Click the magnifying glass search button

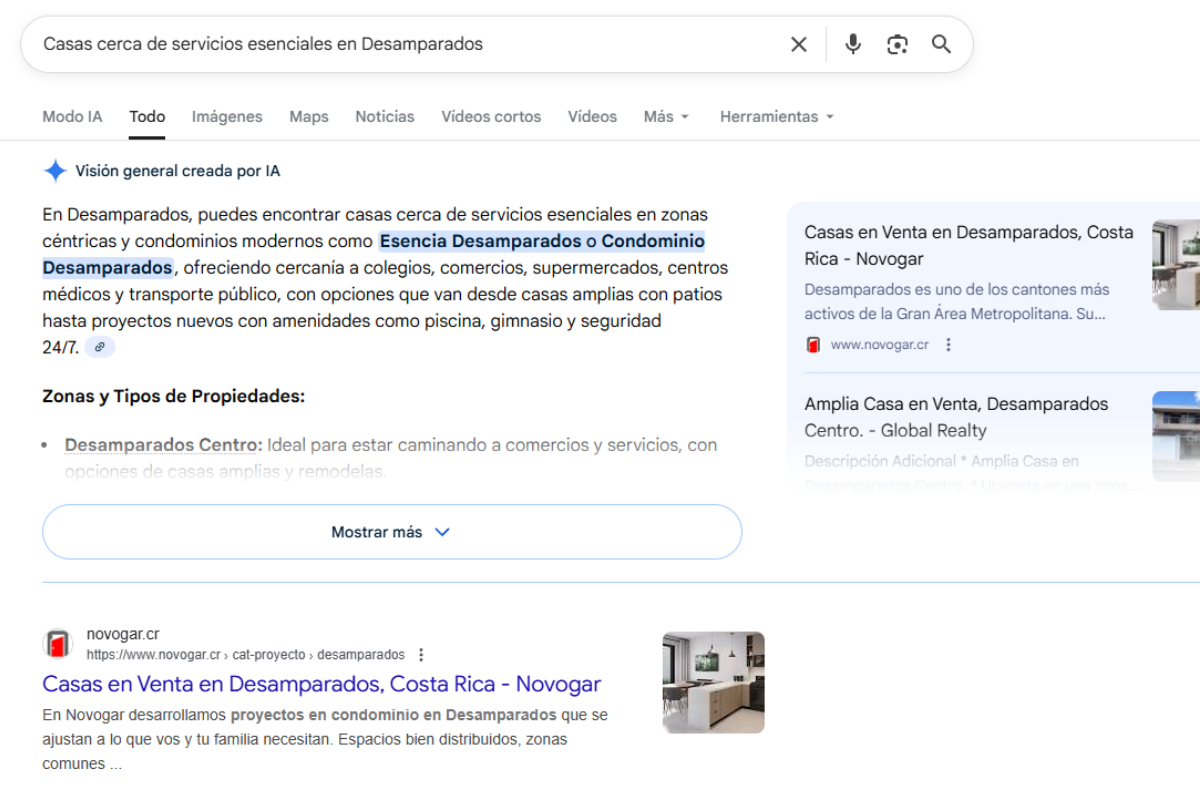click(x=941, y=44)
